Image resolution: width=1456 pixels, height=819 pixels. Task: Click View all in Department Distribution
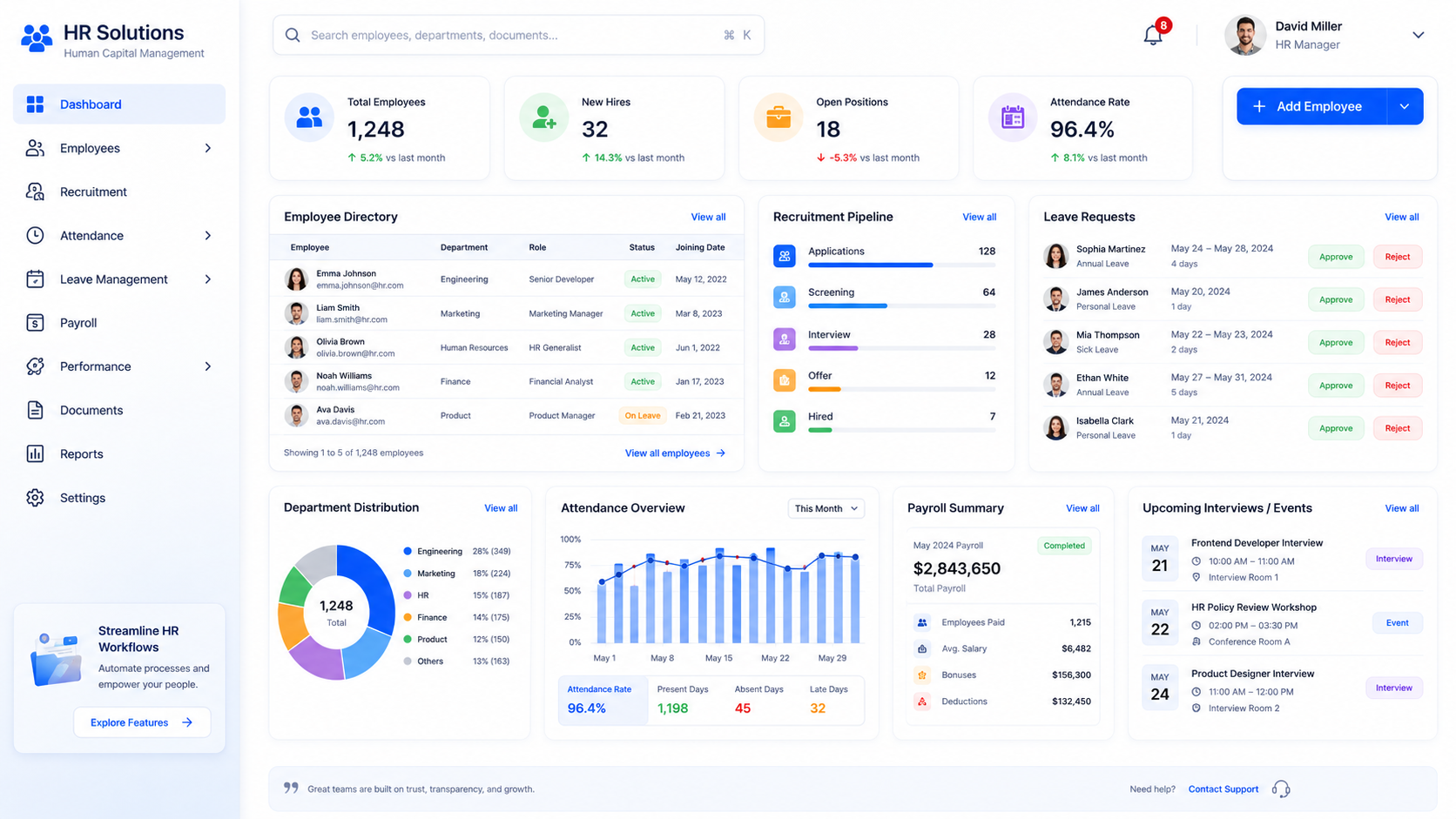(501, 508)
